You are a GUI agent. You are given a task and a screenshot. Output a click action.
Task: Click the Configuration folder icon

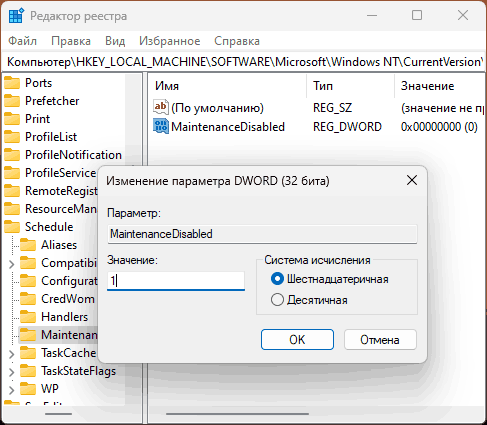pyautogui.click(x=28, y=281)
